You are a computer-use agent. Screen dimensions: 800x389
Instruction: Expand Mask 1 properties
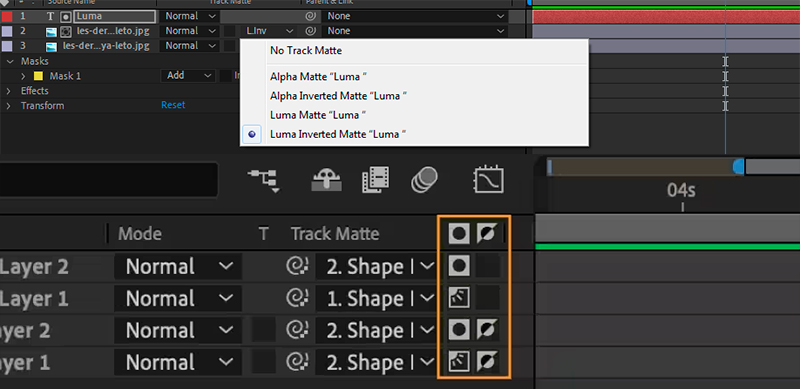23,76
